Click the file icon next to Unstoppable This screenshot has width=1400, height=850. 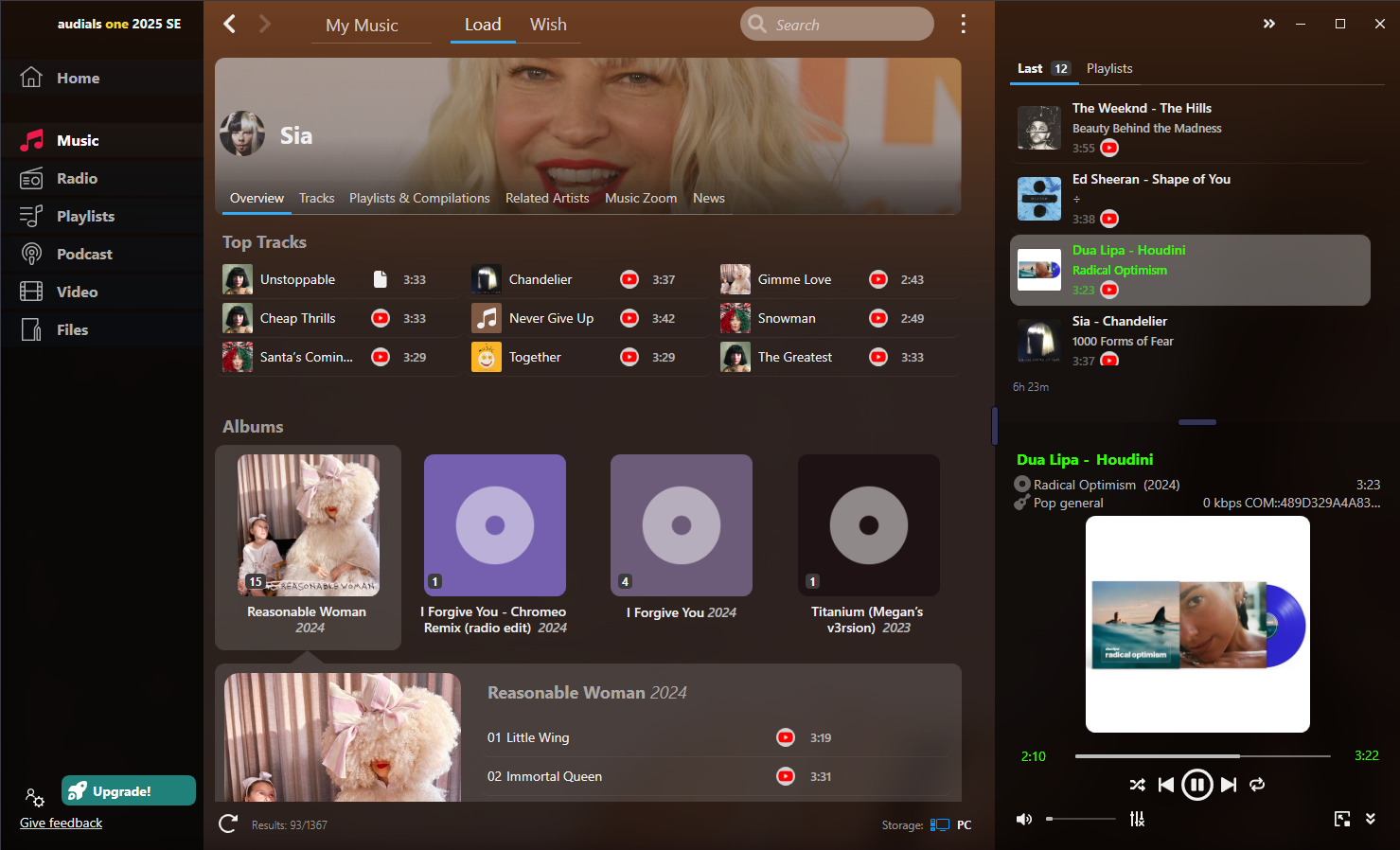tap(381, 279)
